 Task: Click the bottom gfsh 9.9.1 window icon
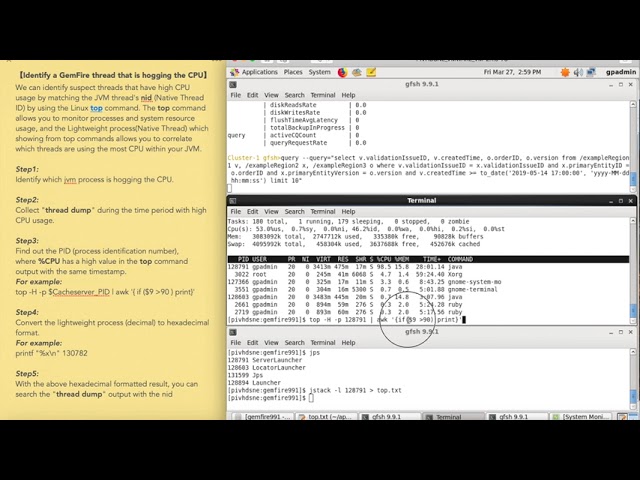point(233,332)
